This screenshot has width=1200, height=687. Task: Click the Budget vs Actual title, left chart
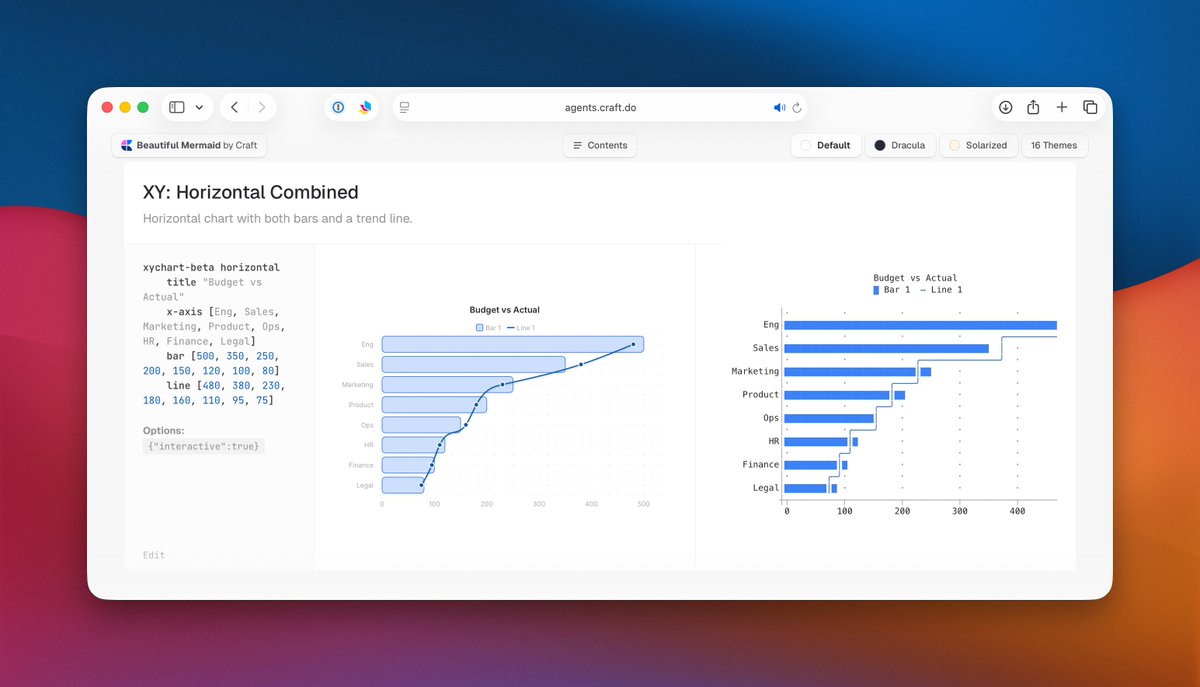504,310
